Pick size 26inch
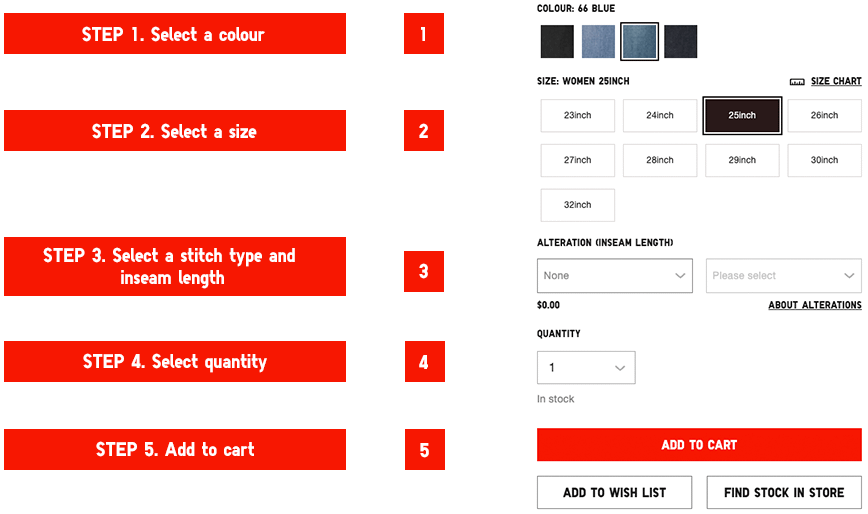 (x=824, y=116)
